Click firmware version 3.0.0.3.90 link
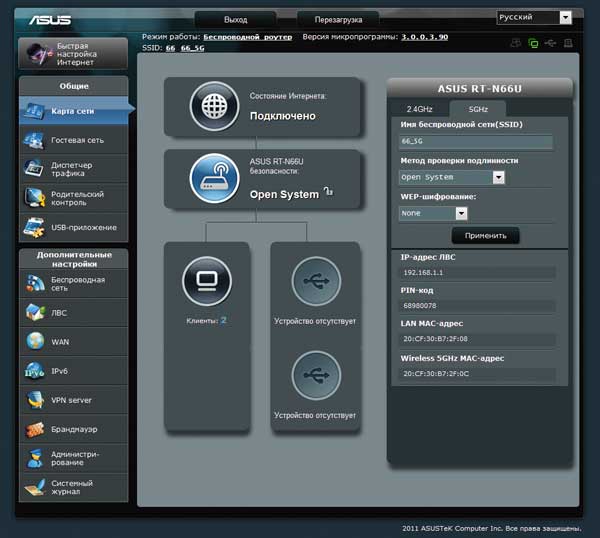Image resolution: width=600 pixels, height=538 pixels. [x=424, y=37]
